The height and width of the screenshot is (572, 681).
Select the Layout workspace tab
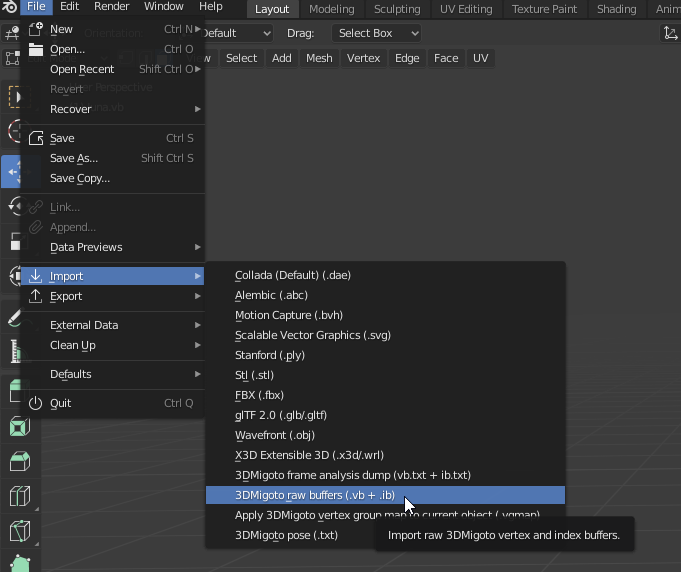[x=272, y=9]
